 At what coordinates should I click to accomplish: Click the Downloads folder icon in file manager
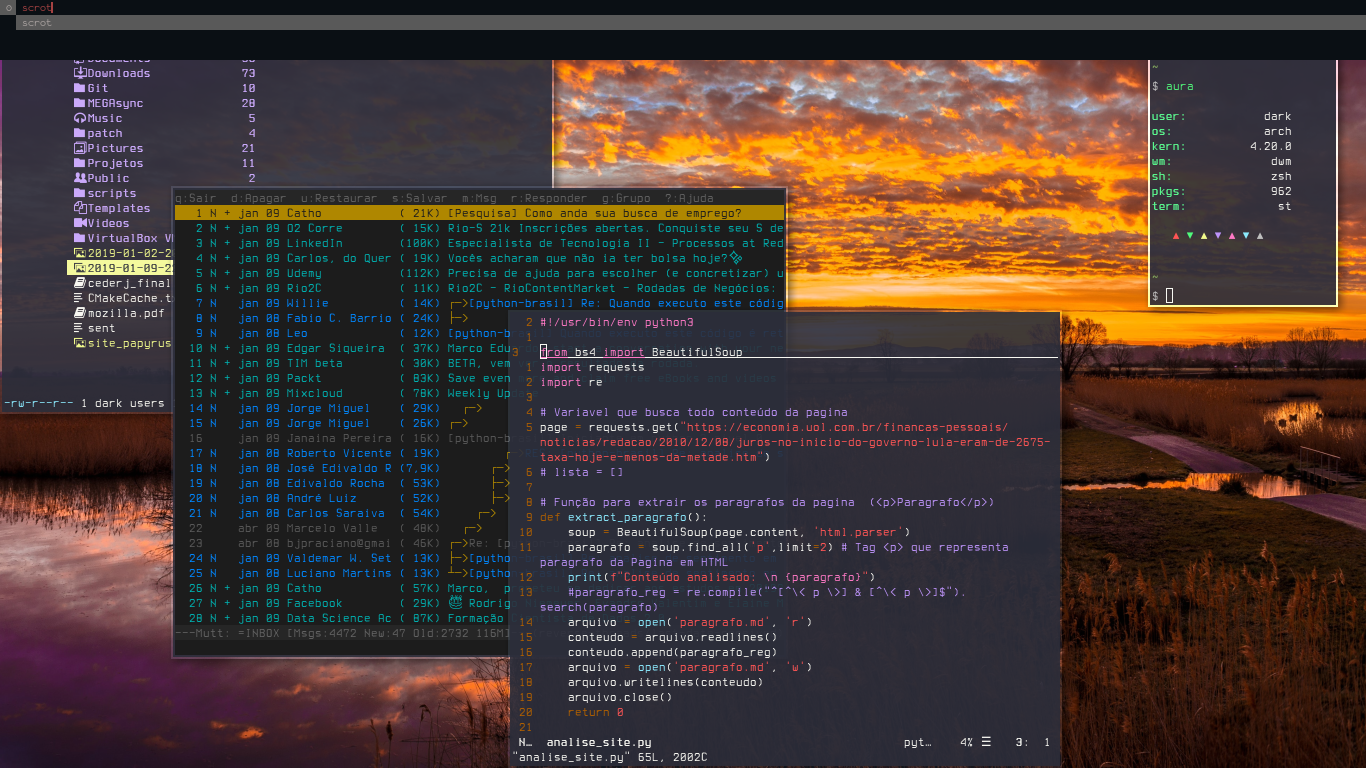80,73
